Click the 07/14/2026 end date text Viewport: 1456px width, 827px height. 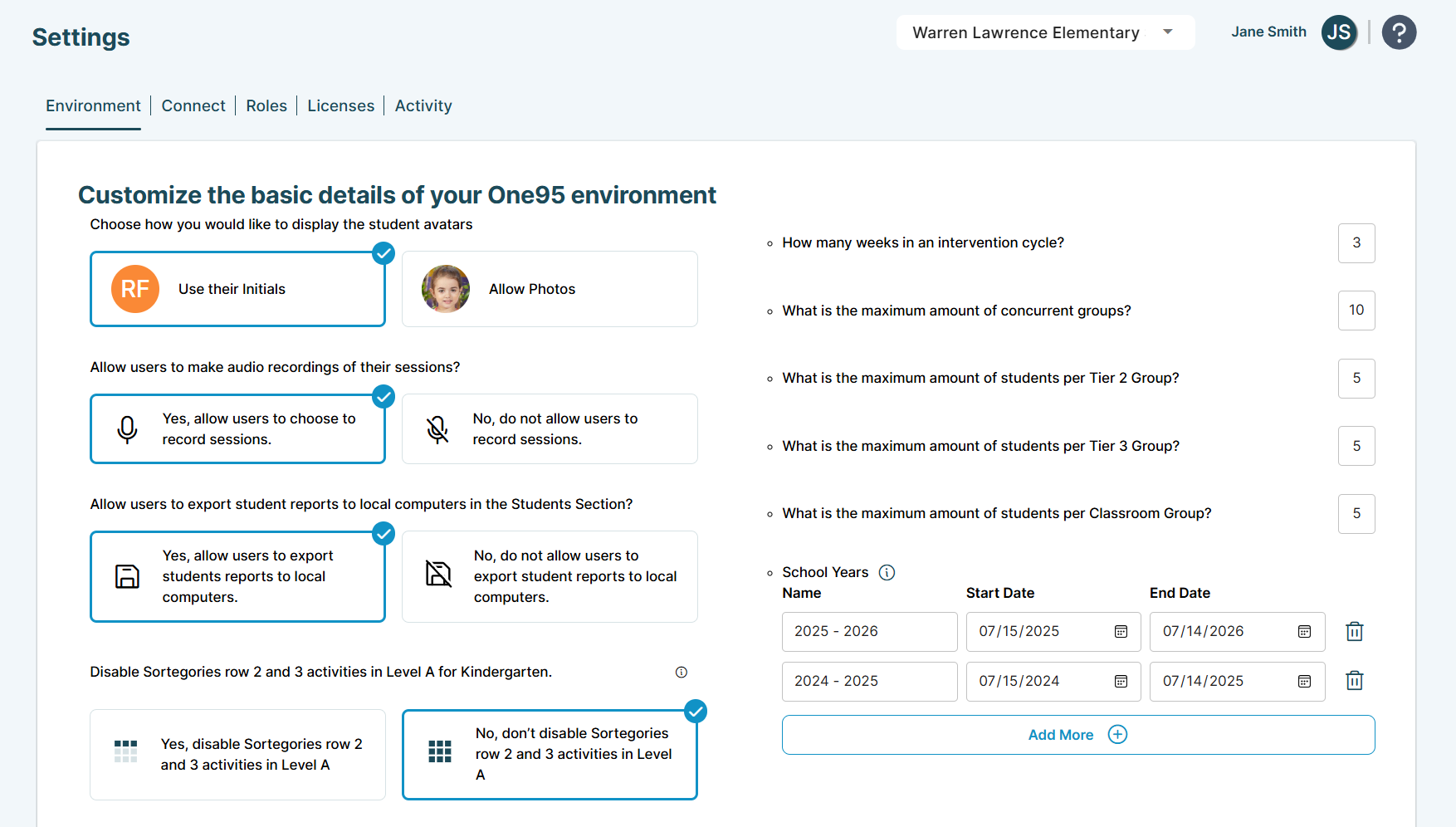point(1203,632)
